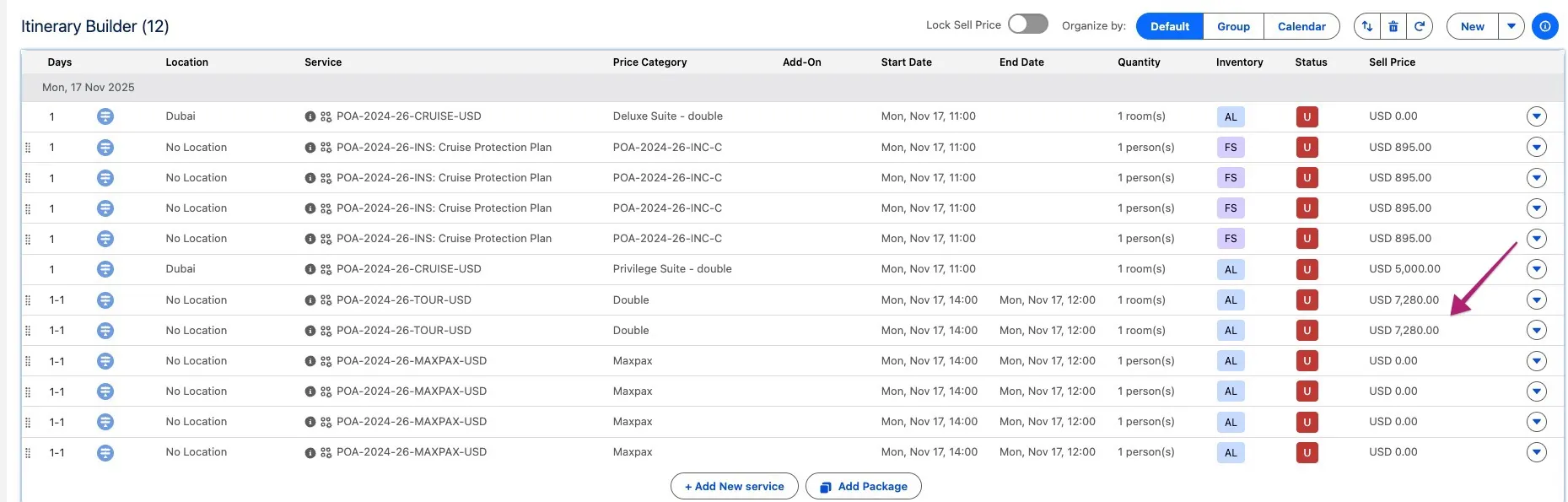Viewport: 1568px width, 502px height.
Task: Click the trash delete icon in toolbar
Action: [1393, 26]
